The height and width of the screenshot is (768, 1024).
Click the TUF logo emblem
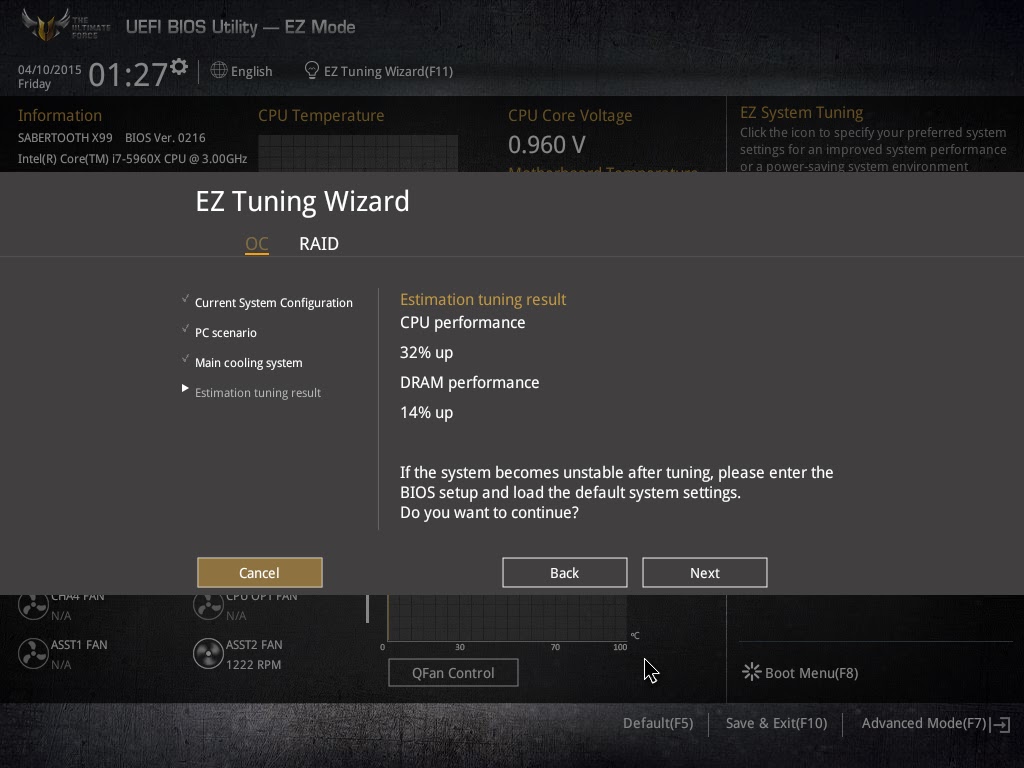coord(46,25)
